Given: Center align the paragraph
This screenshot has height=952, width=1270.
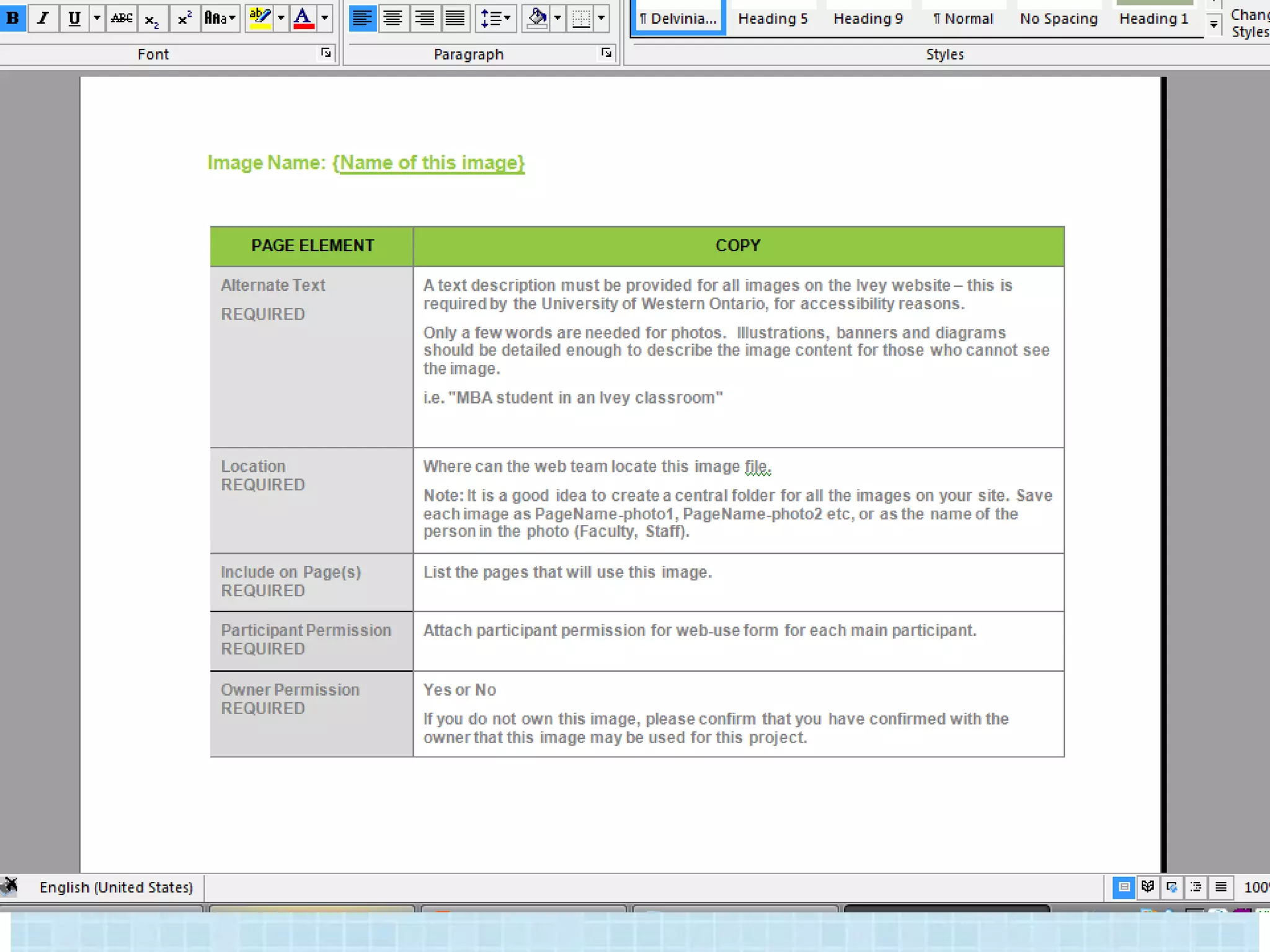Looking at the screenshot, I should pos(393,18).
